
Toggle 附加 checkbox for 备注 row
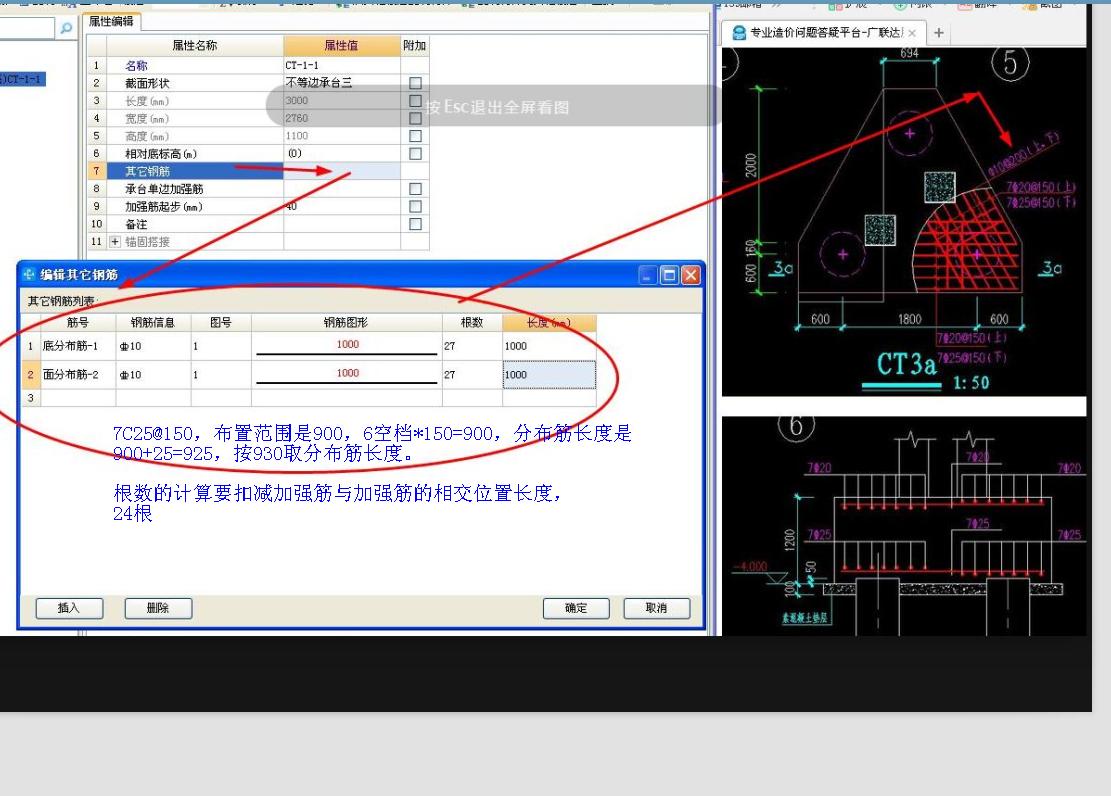[x=415, y=224]
